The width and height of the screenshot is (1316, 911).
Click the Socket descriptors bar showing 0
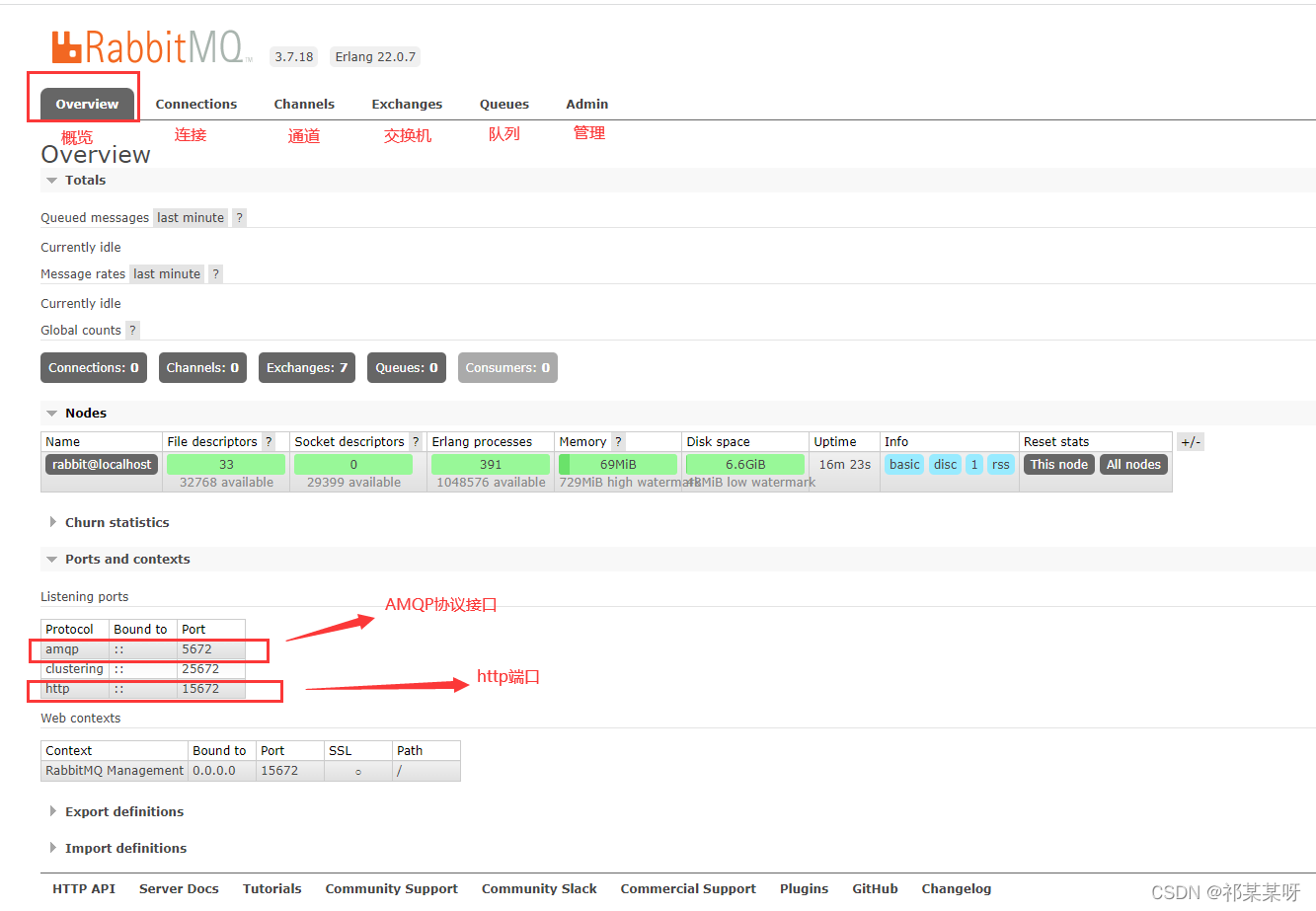(x=353, y=465)
